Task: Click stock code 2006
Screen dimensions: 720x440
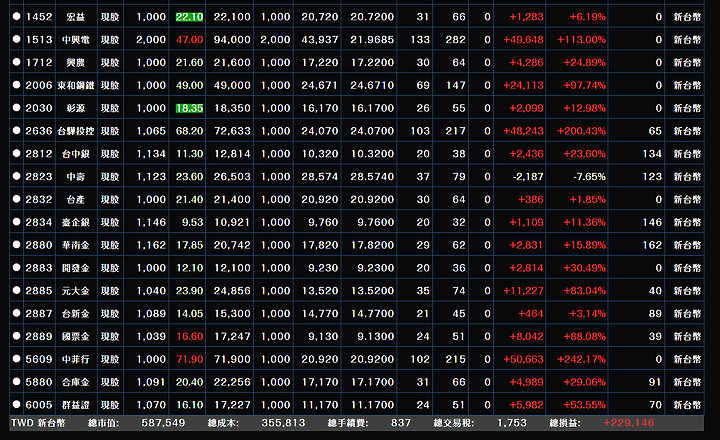Action: [39, 85]
